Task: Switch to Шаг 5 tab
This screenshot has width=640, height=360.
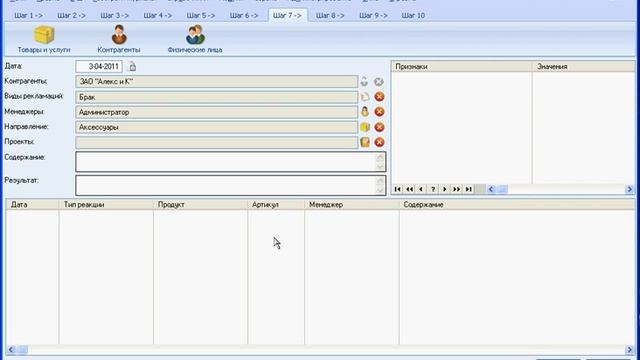Action: pos(201,16)
